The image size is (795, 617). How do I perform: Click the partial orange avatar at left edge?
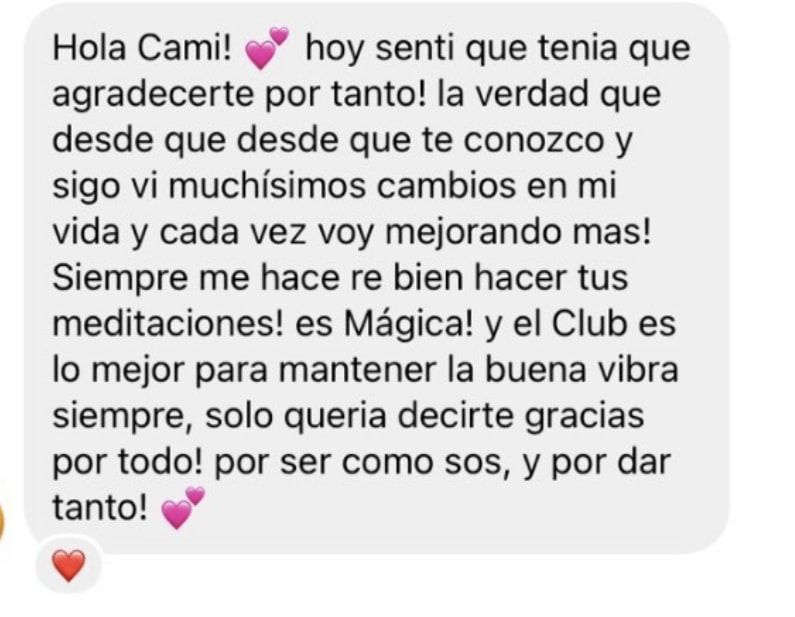pos(2,521)
